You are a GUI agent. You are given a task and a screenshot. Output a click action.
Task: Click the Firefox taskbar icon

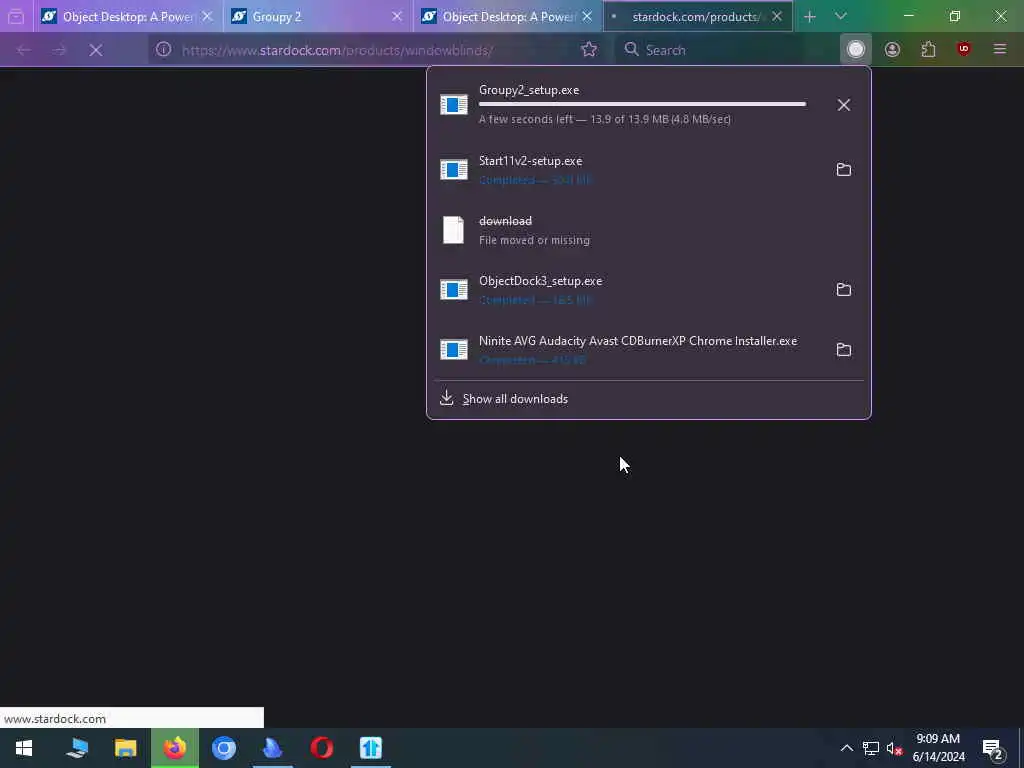pyautogui.click(x=174, y=748)
